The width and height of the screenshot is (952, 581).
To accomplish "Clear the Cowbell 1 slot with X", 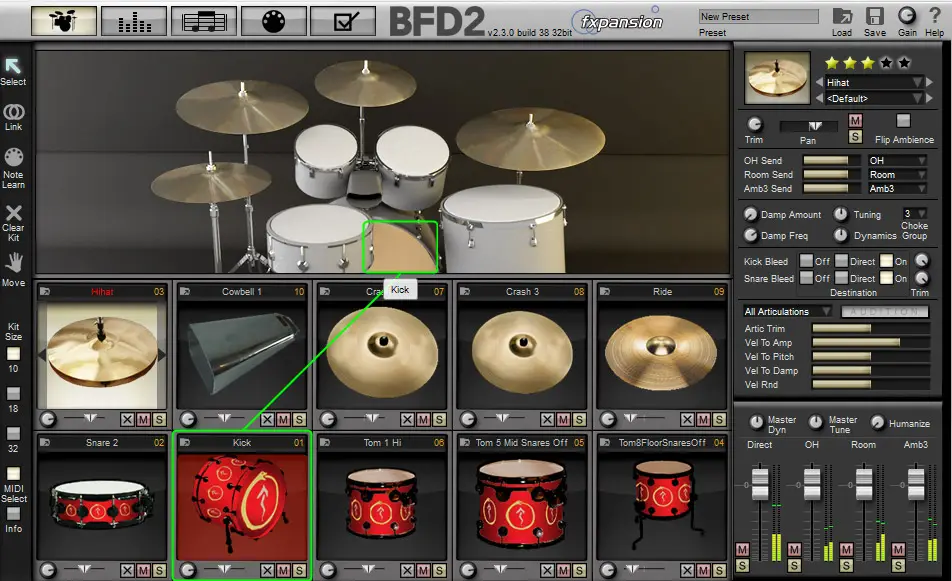I will pos(267,420).
